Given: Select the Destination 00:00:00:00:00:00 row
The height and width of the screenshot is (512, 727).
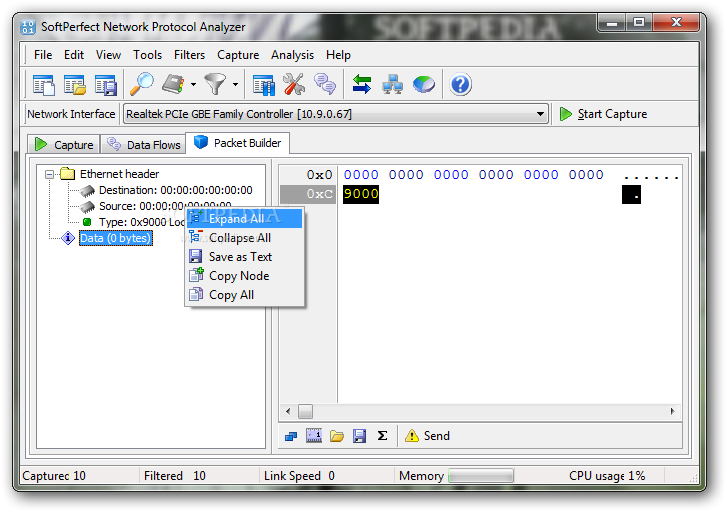Looking at the screenshot, I should 175,190.
